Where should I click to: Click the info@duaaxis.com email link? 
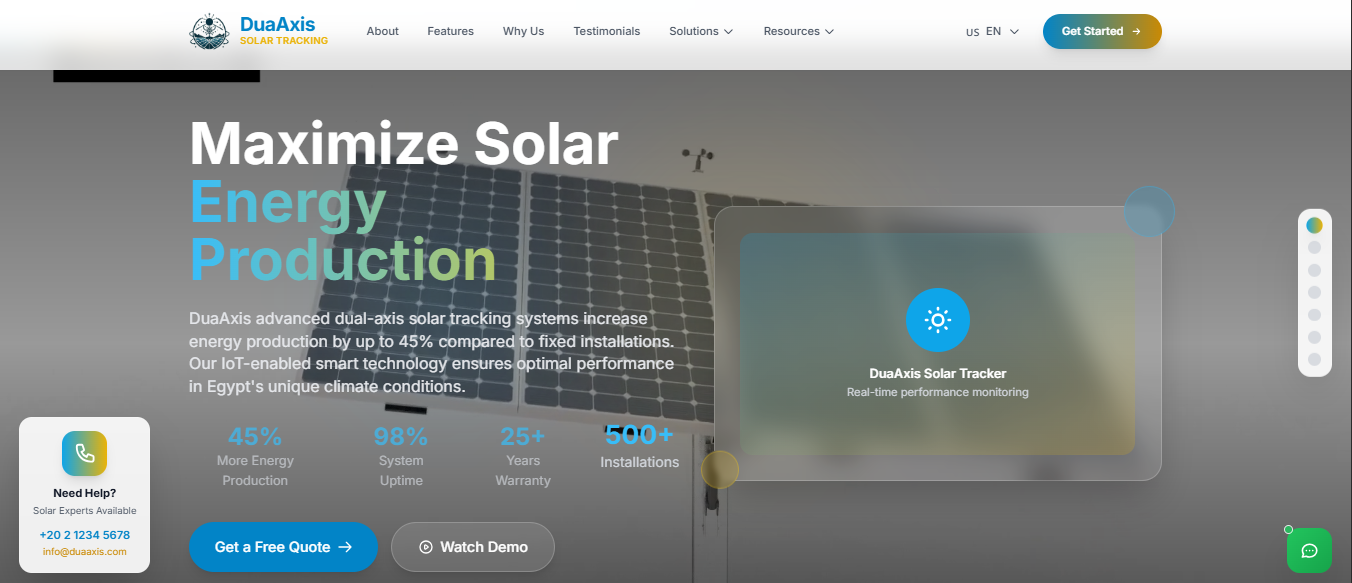tap(85, 552)
